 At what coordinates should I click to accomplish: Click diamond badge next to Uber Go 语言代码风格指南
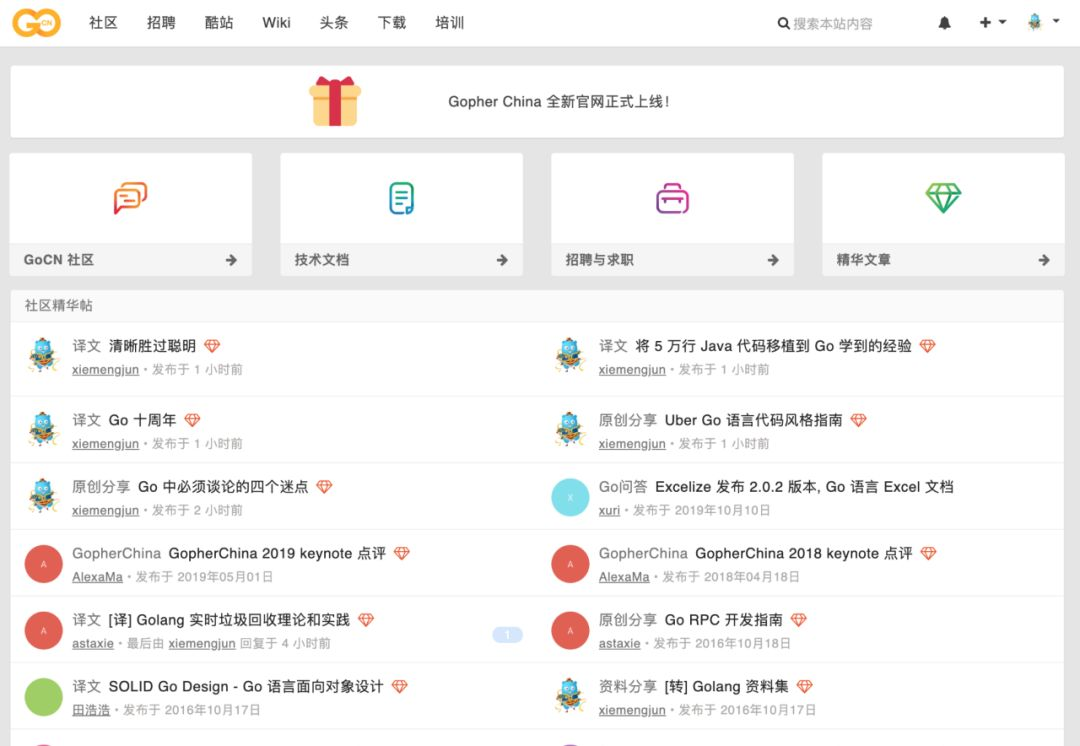click(858, 419)
